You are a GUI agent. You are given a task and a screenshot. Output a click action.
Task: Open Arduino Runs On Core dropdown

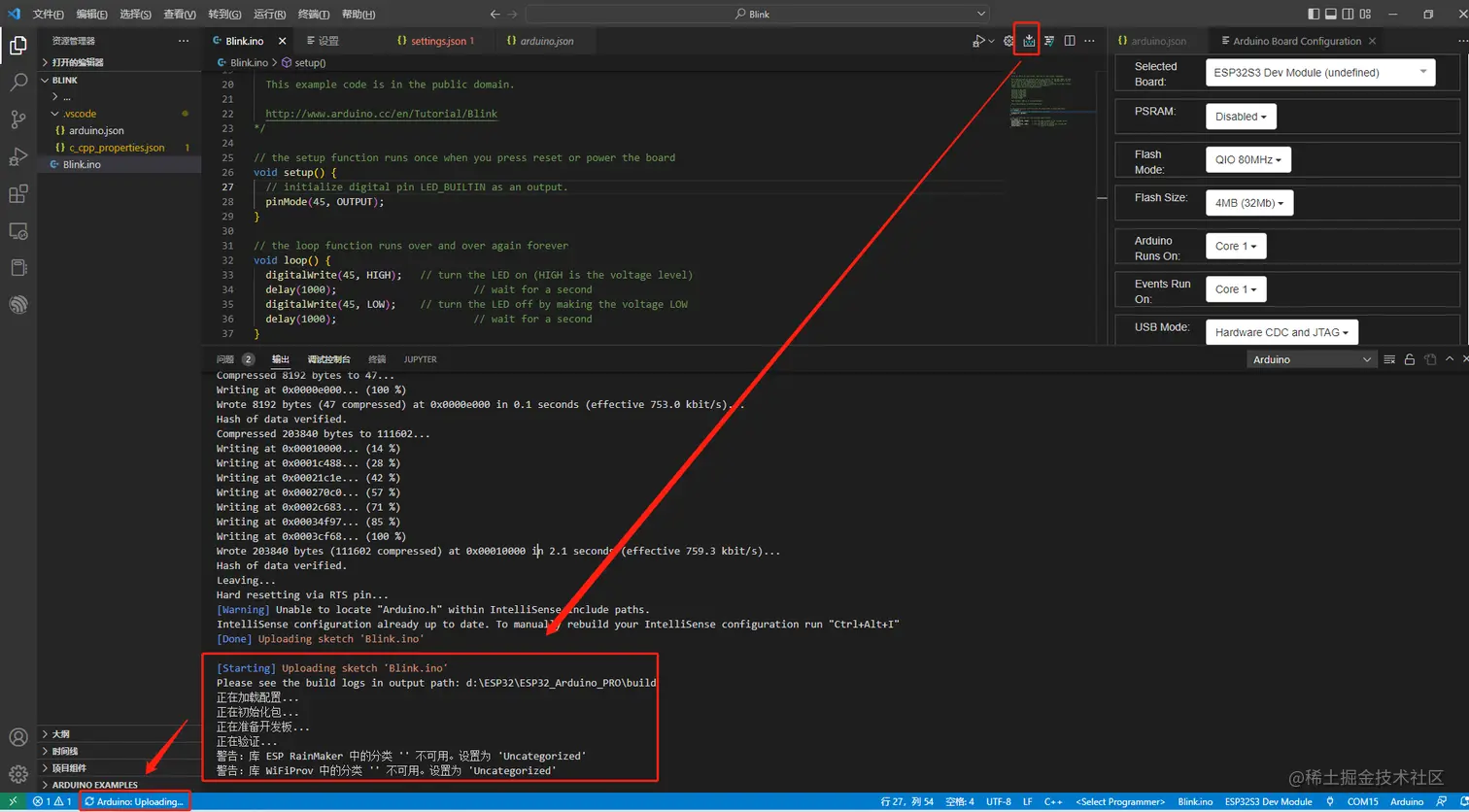coord(1236,246)
